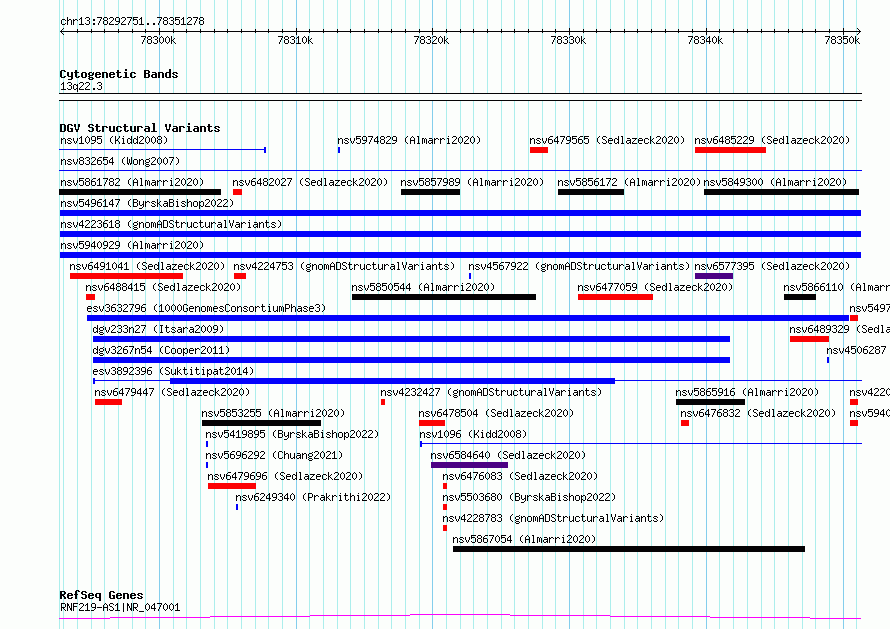Click the nsv6479696 (Sedlazeck2020) red bar
The width and height of the screenshot is (890, 629).
coord(232,486)
